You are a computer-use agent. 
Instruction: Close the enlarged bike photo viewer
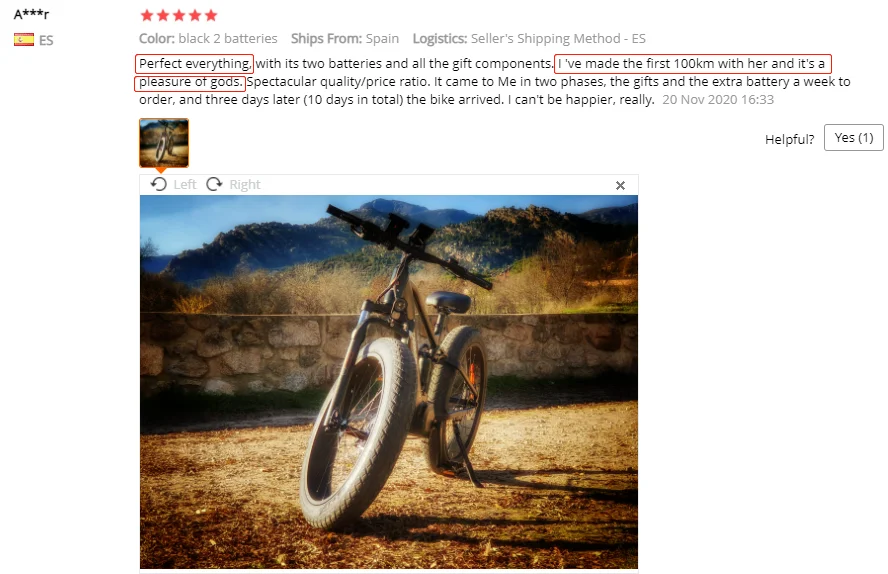click(x=620, y=185)
